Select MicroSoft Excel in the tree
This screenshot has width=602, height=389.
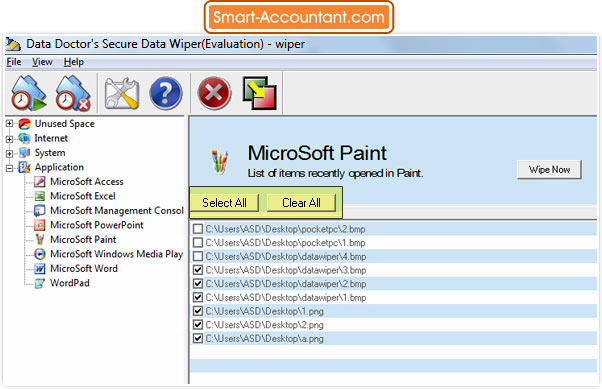click(x=83, y=196)
